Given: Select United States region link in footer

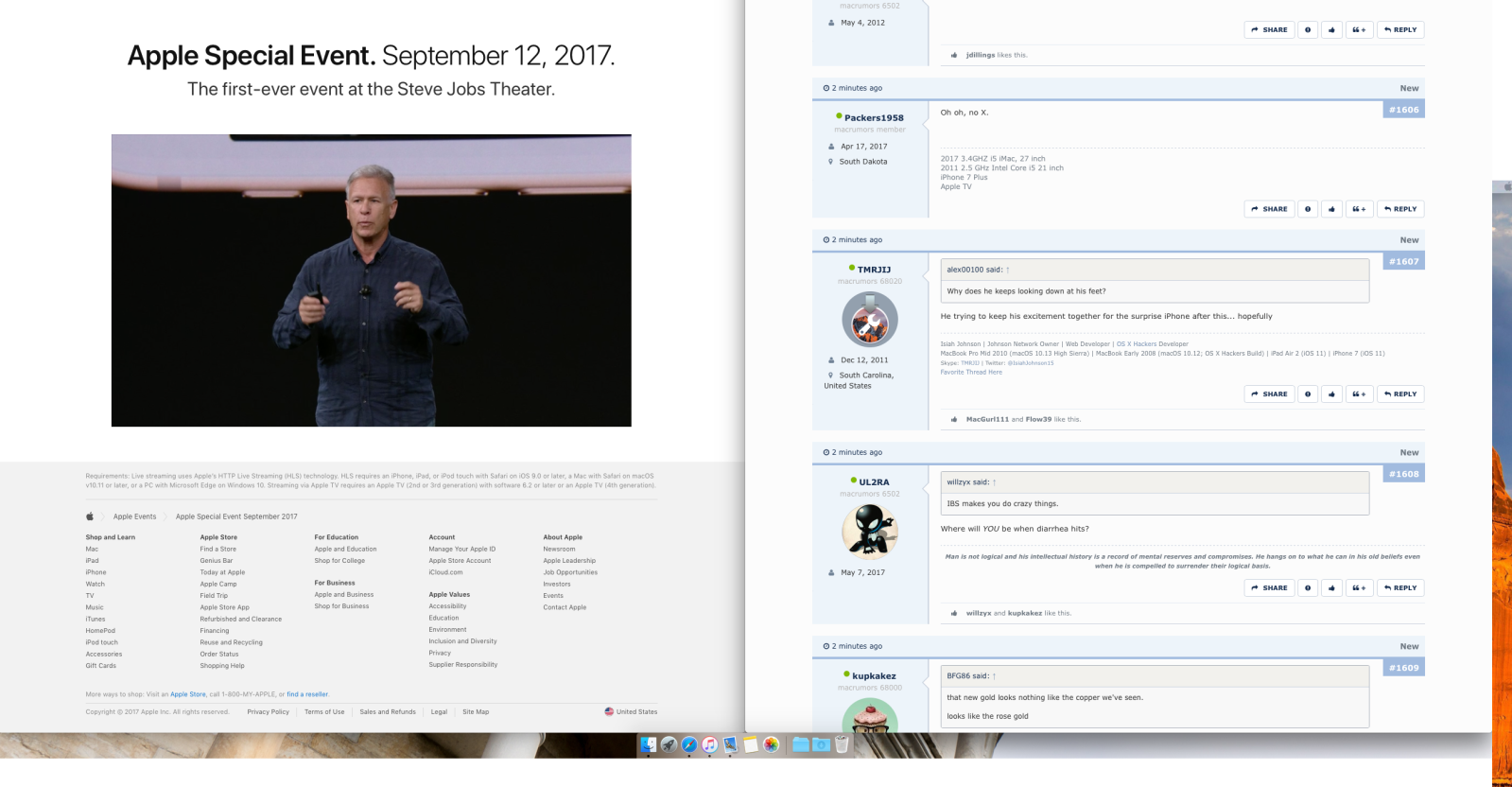Looking at the screenshot, I should click(x=631, y=711).
